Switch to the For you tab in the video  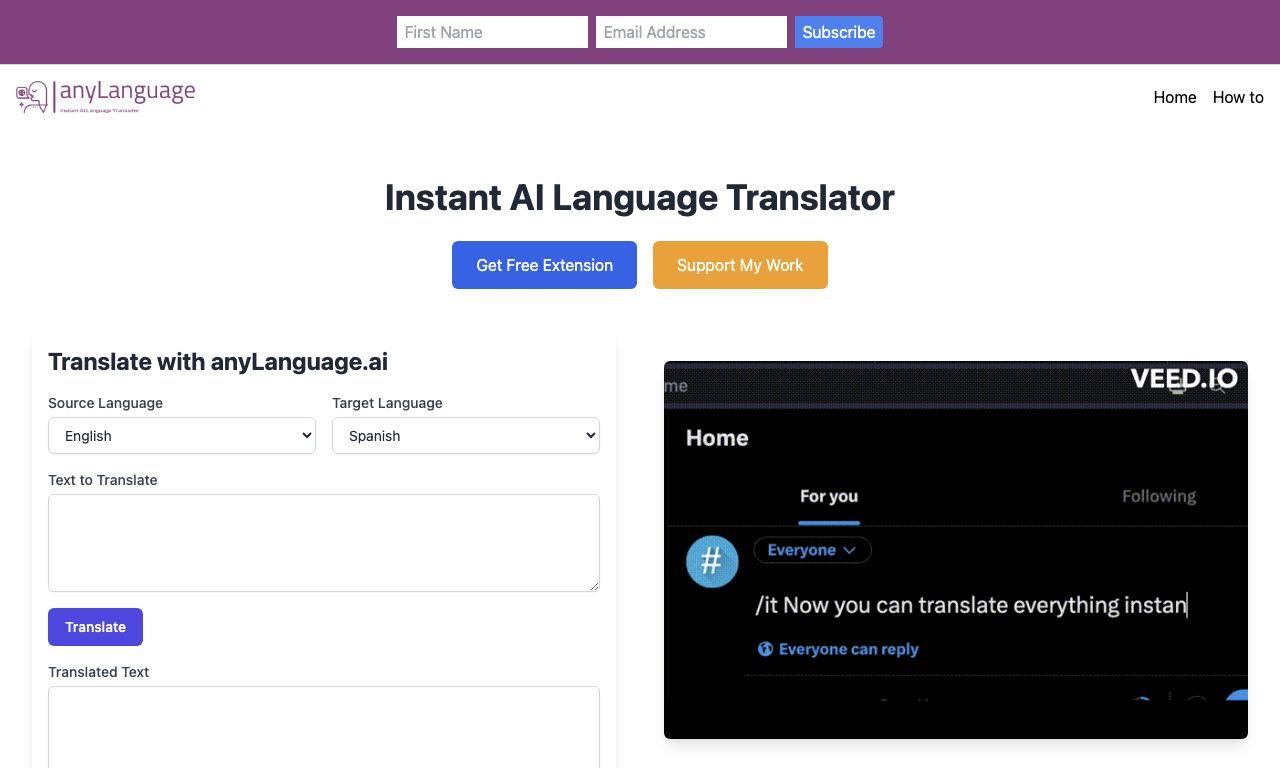pos(829,496)
